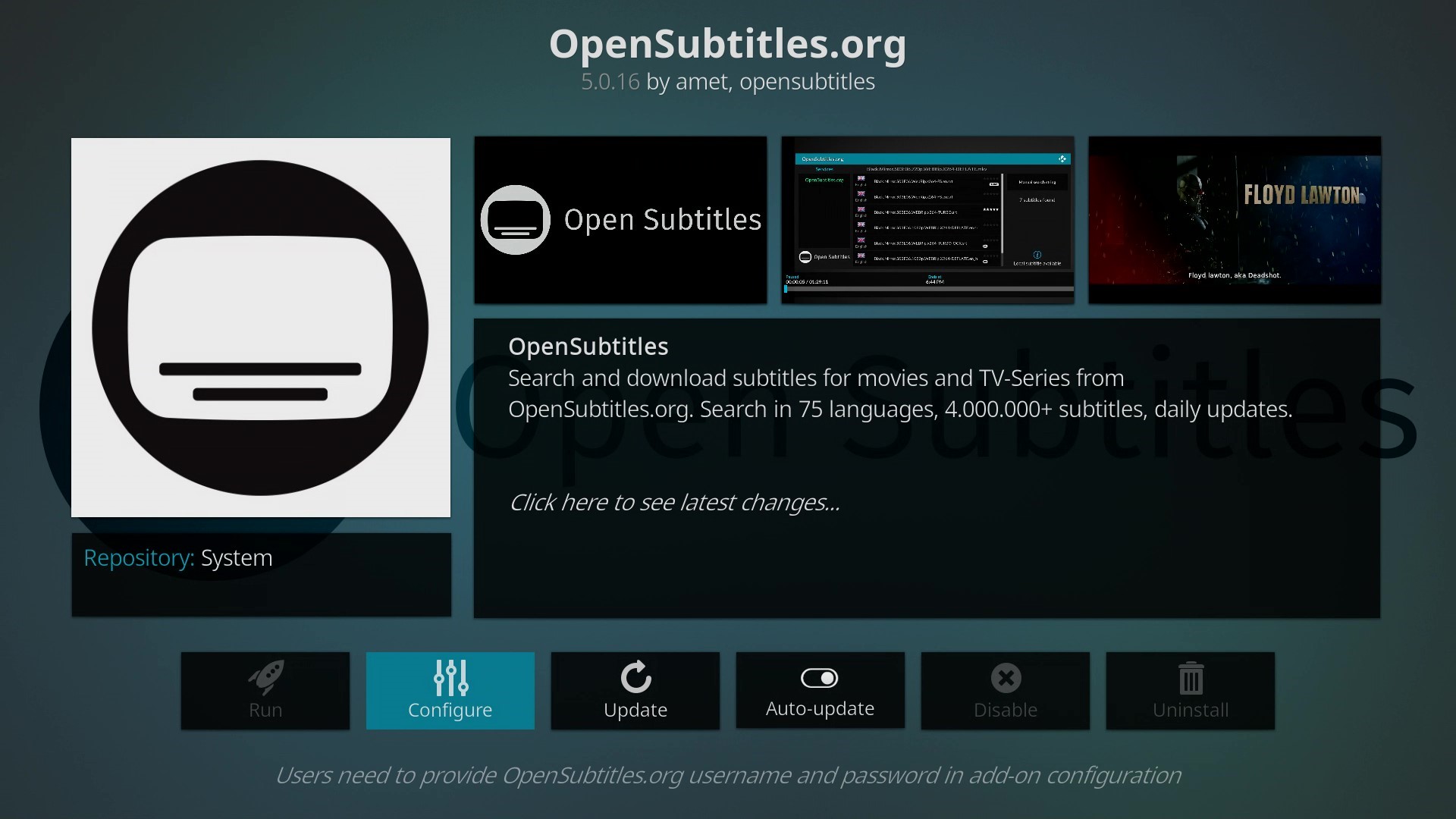The height and width of the screenshot is (819, 1456).
Task: Click the username and password disclaimer text
Action: pos(728,776)
